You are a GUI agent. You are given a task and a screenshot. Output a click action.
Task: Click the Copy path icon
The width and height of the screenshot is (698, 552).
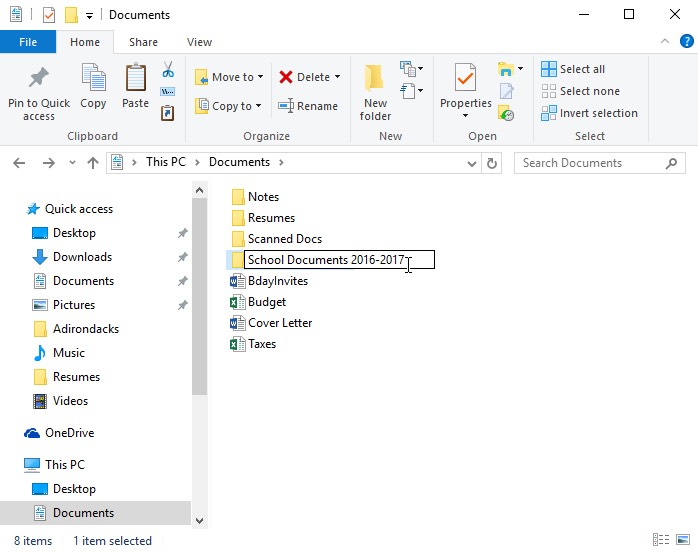click(168, 92)
